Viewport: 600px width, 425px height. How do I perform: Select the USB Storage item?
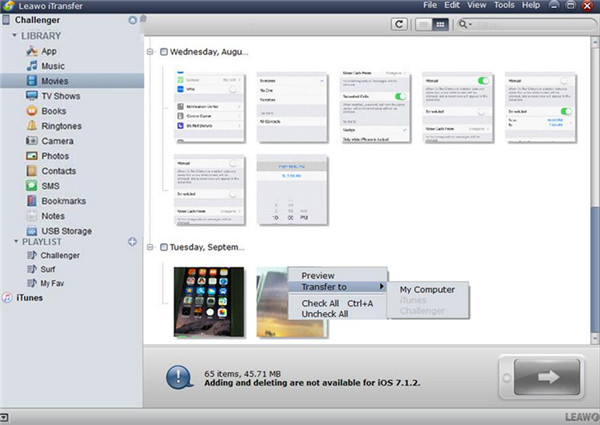[66, 231]
